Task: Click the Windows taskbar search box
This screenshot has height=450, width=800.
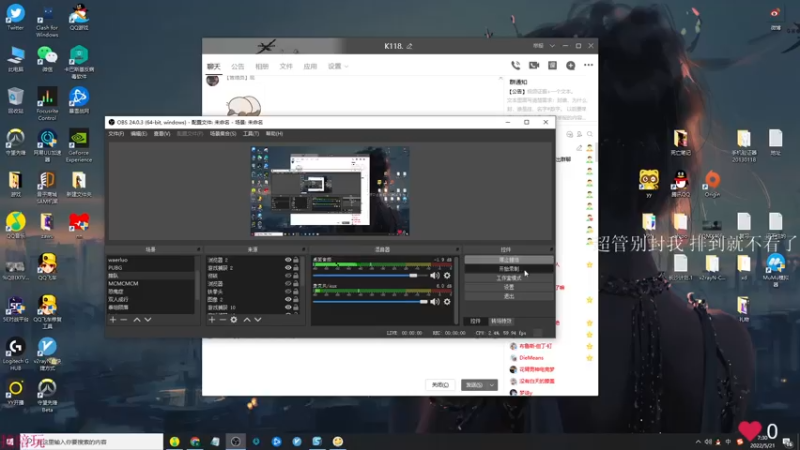Action: [91, 442]
